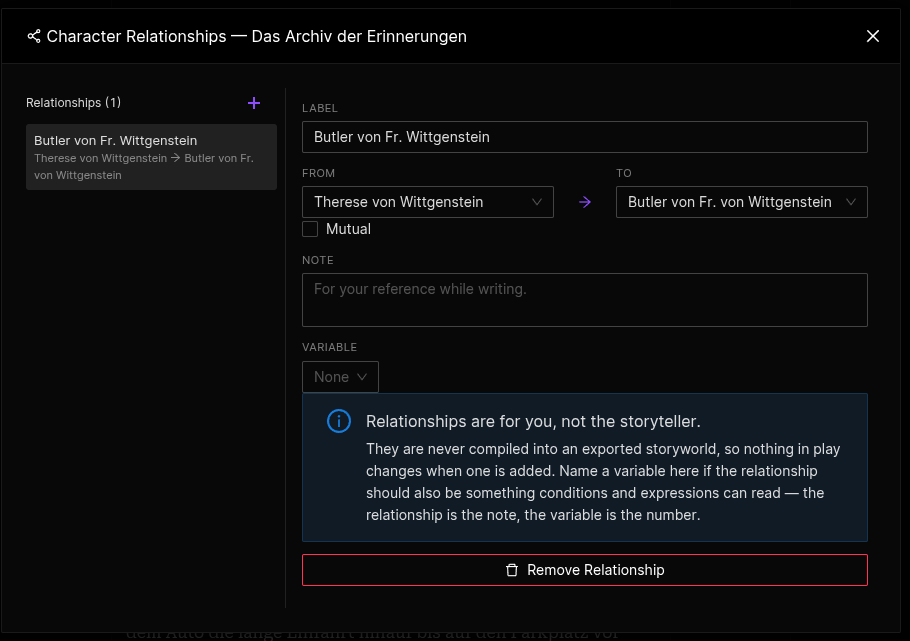Click into the Label text field
This screenshot has height=641, width=910.
(584, 137)
